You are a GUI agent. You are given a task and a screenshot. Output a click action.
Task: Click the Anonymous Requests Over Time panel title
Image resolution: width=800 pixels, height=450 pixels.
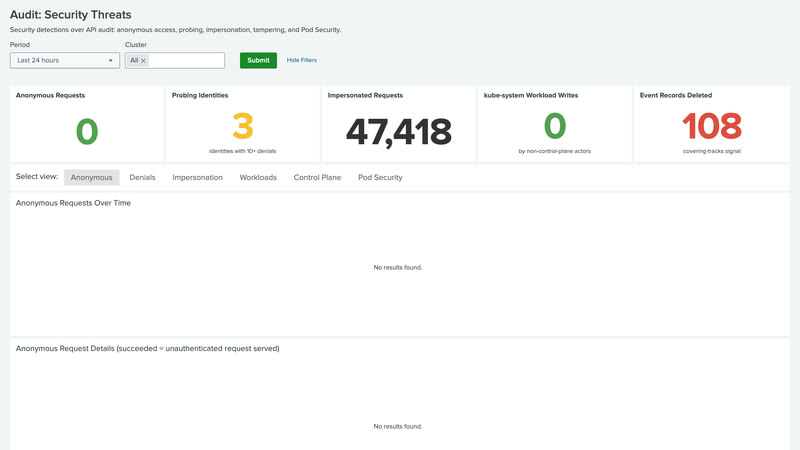point(73,203)
